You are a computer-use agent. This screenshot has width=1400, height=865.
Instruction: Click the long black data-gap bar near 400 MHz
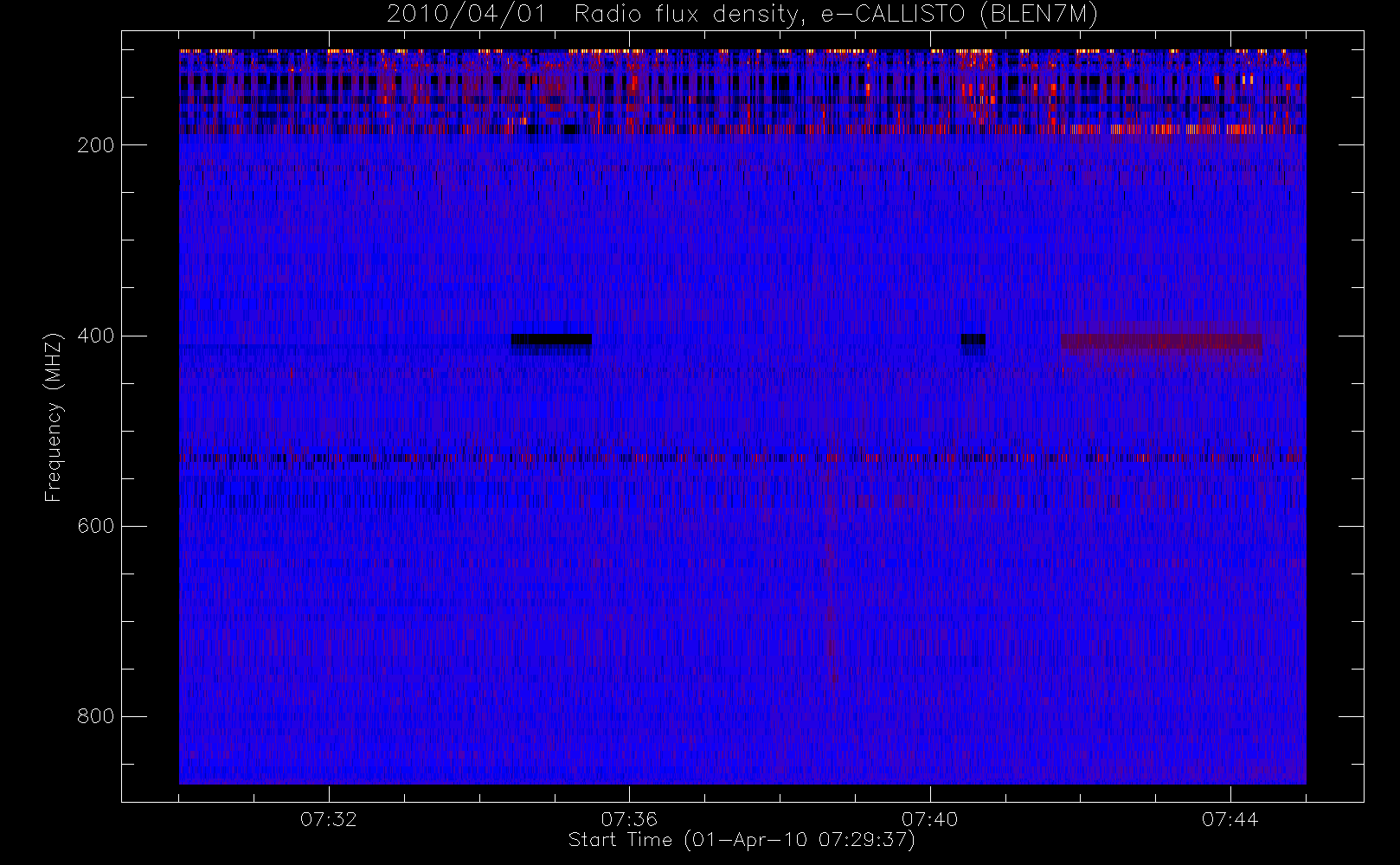551,339
